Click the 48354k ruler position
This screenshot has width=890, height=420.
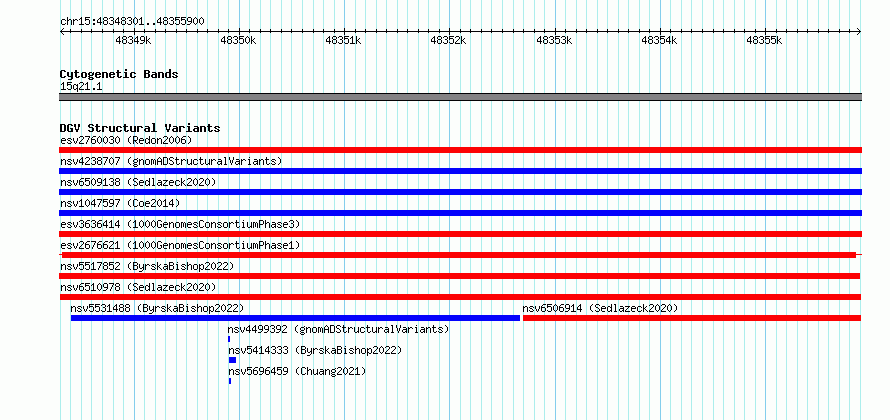pyautogui.click(x=660, y=40)
